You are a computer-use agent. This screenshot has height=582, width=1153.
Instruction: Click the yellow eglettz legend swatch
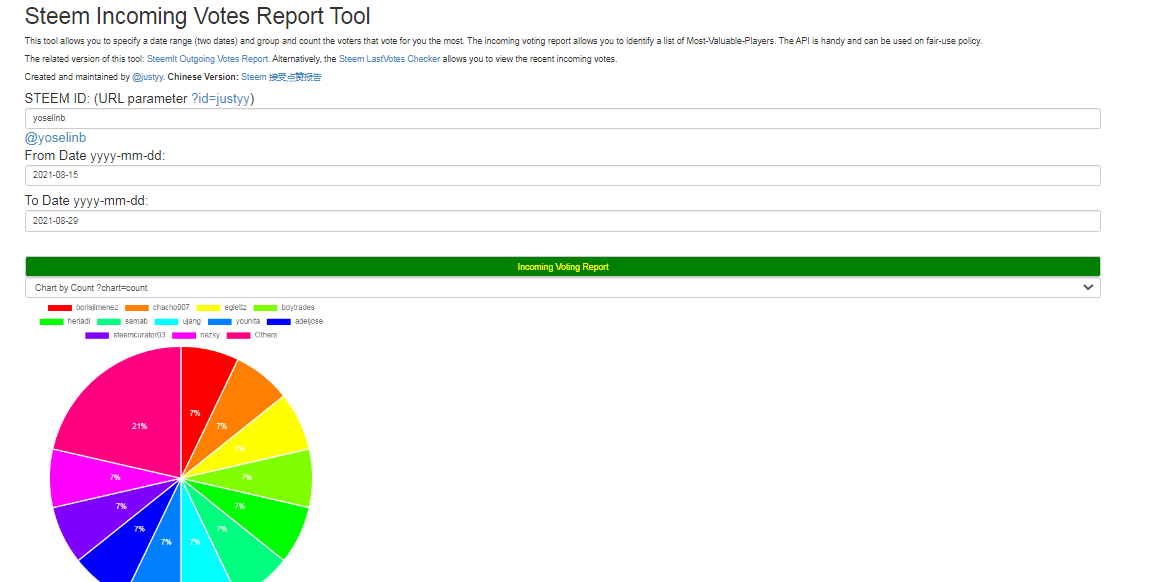click(x=208, y=308)
